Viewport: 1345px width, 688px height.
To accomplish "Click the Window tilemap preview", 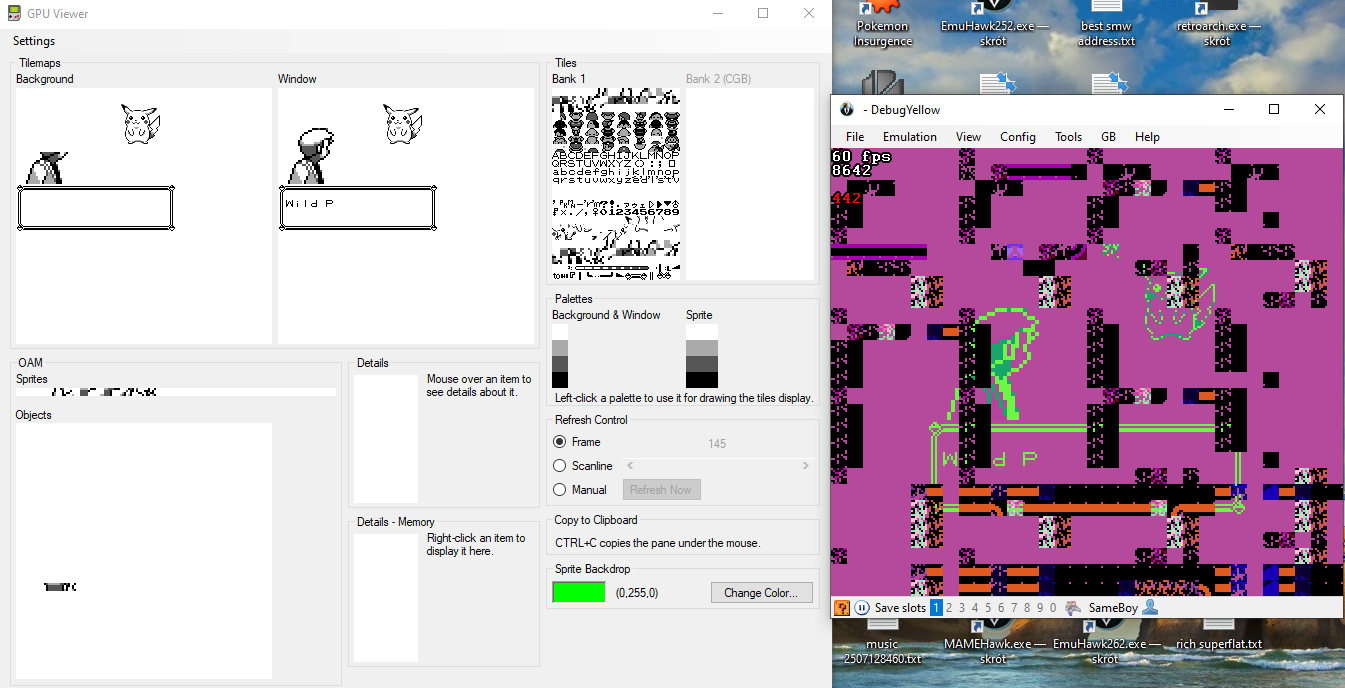I will (406, 216).
